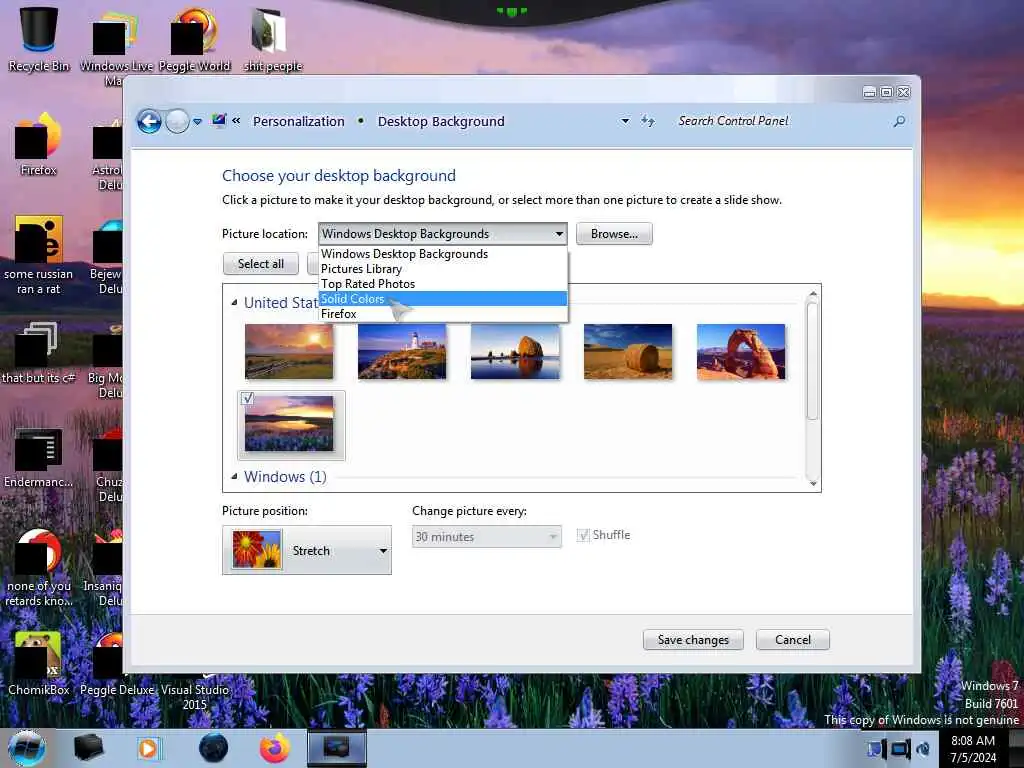
Task: Open 'that but its c#' desktop icon
Action: pos(38,353)
